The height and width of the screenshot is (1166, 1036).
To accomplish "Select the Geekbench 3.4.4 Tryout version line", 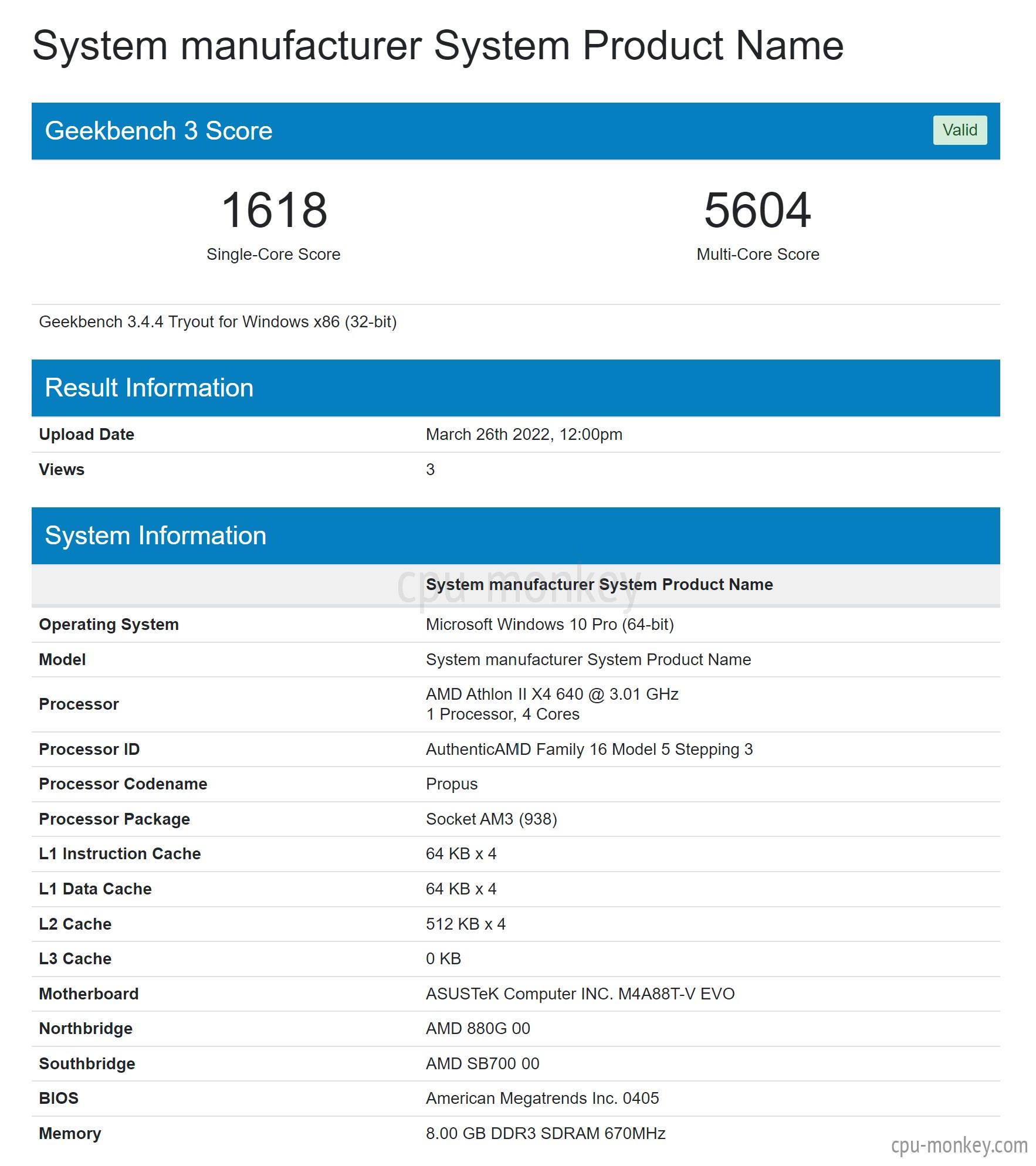I will coord(218,322).
